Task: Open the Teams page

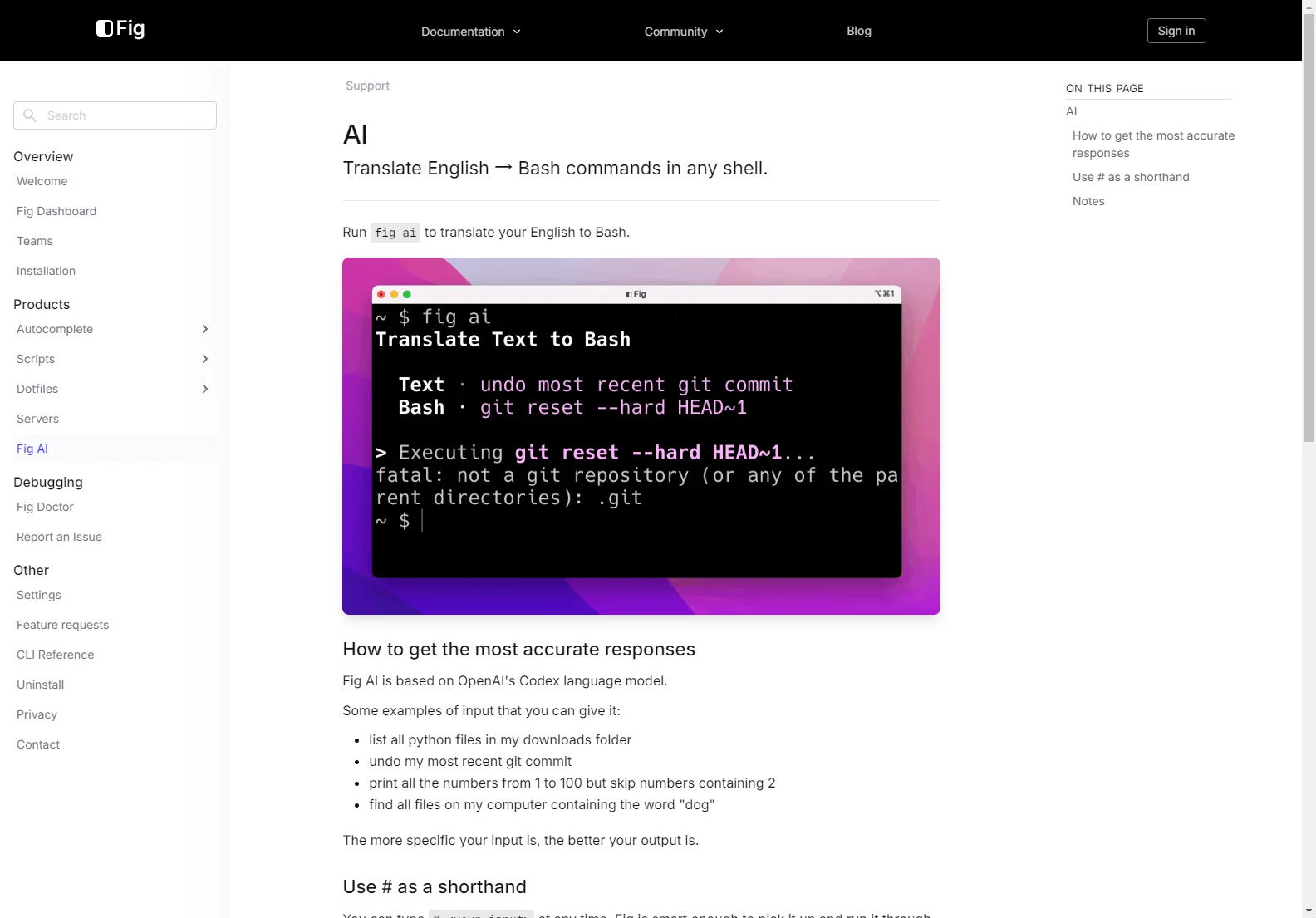Action: (x=35, y=241)
